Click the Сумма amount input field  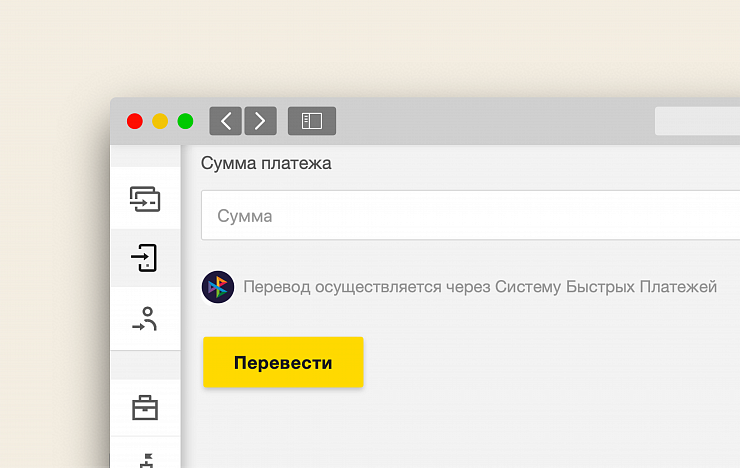471,216
